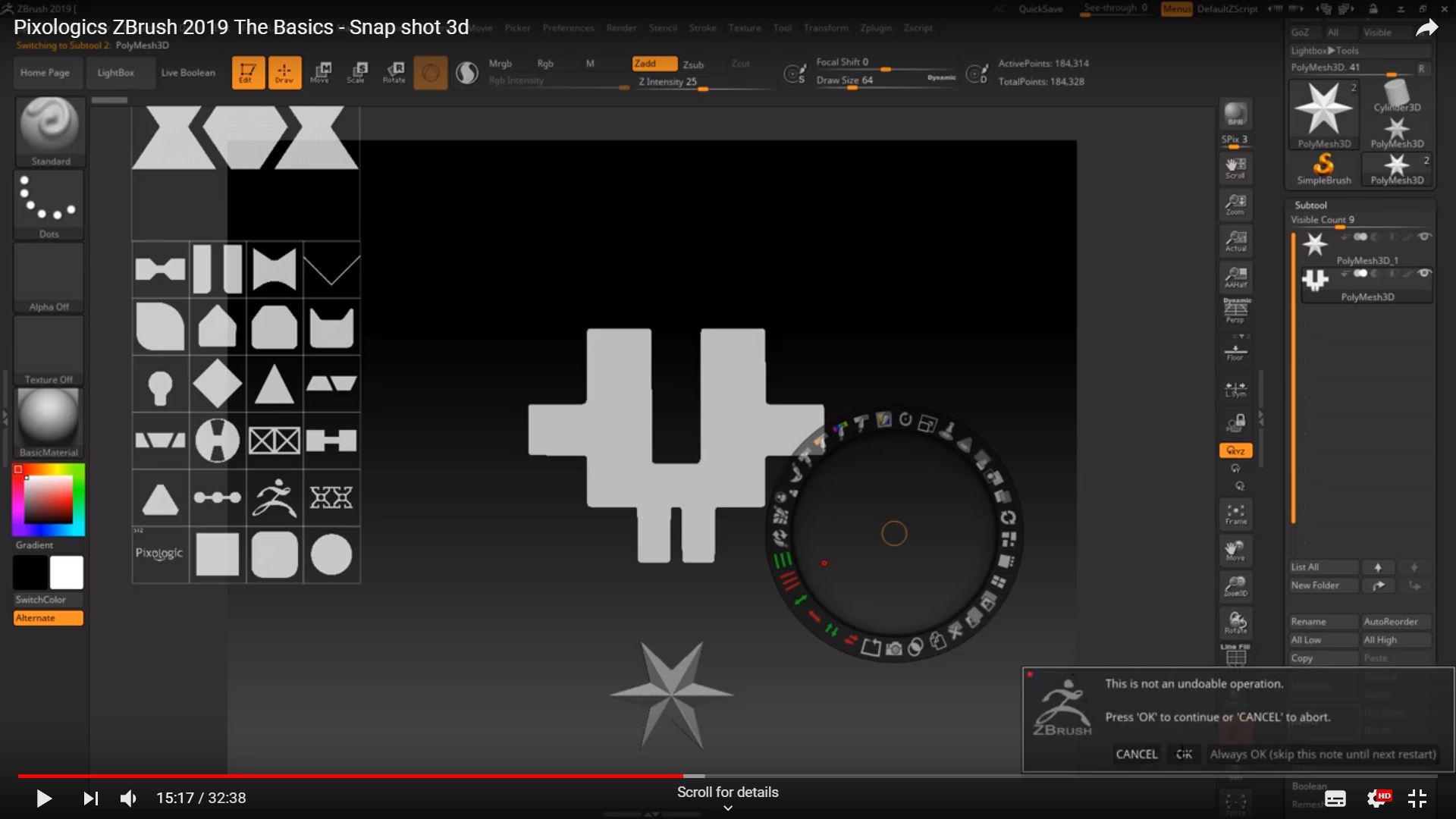Hide the PolyMesh3D subtool eye
The image size is (1456, 819).
pos(1424,274)
